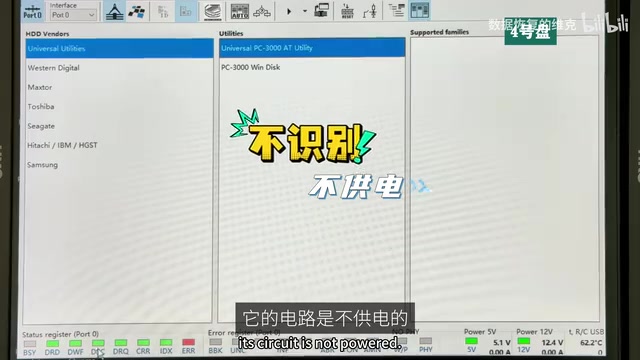Click the greyed-out '1b' toolbar icon
The height and width of the screenshot is (360, 640).
coord(163,11)
